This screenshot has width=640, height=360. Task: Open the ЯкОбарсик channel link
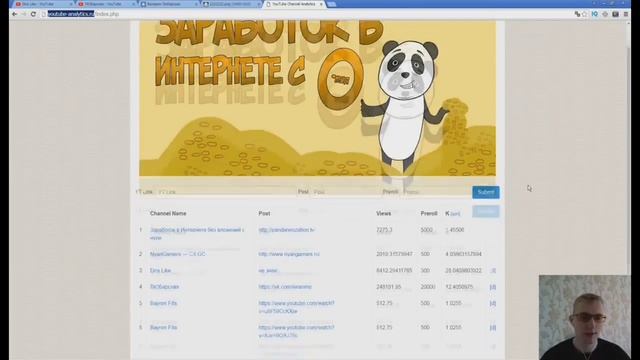(x=164, y=287)
